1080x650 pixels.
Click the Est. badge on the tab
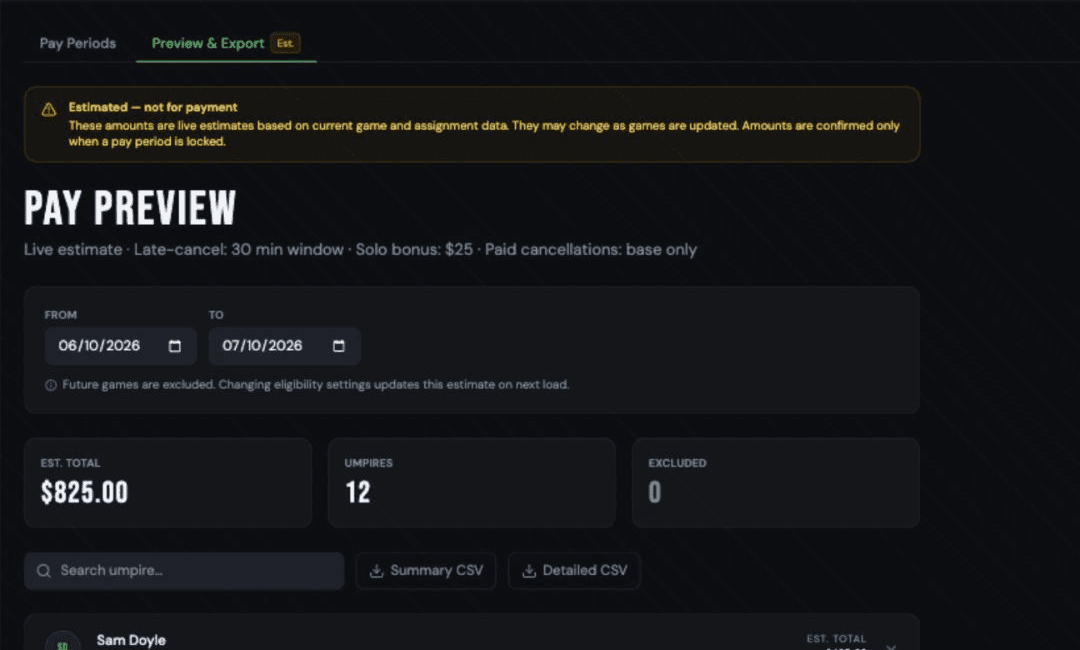click(x=285, y=43)
